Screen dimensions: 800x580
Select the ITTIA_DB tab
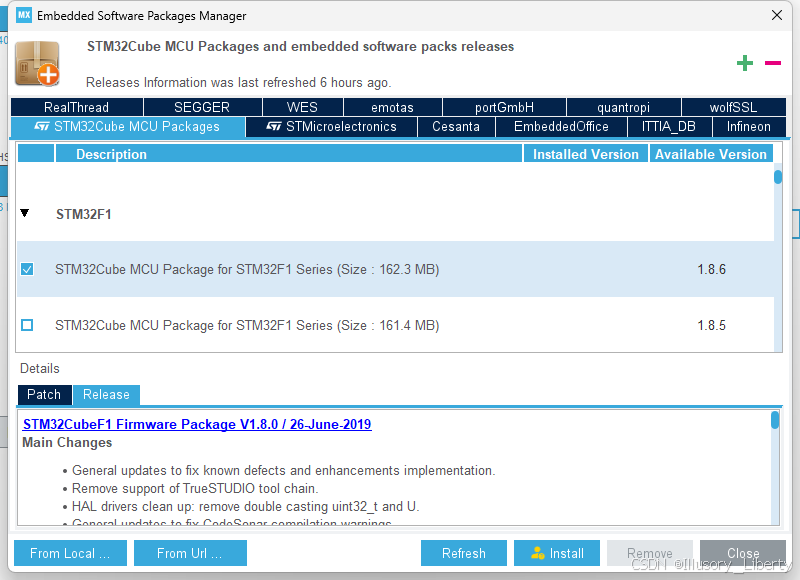pos(669,127)
